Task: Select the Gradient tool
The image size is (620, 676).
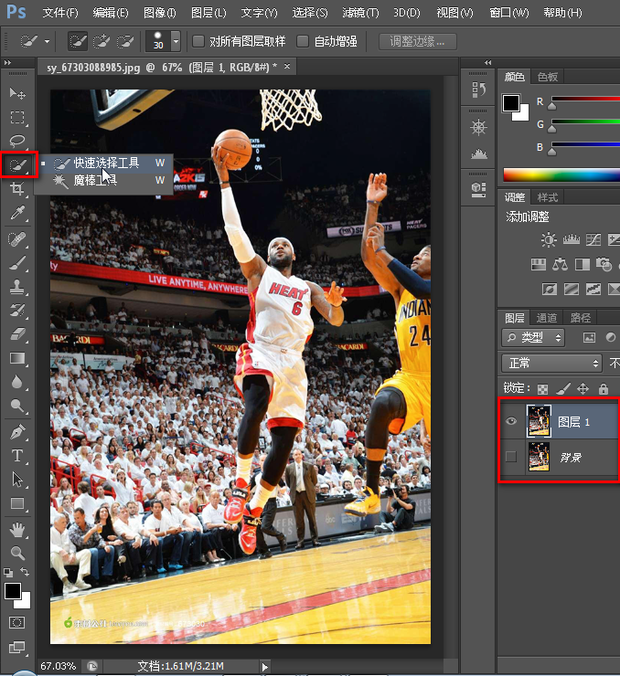Action: pyautogui.click(x=17, y=358)
